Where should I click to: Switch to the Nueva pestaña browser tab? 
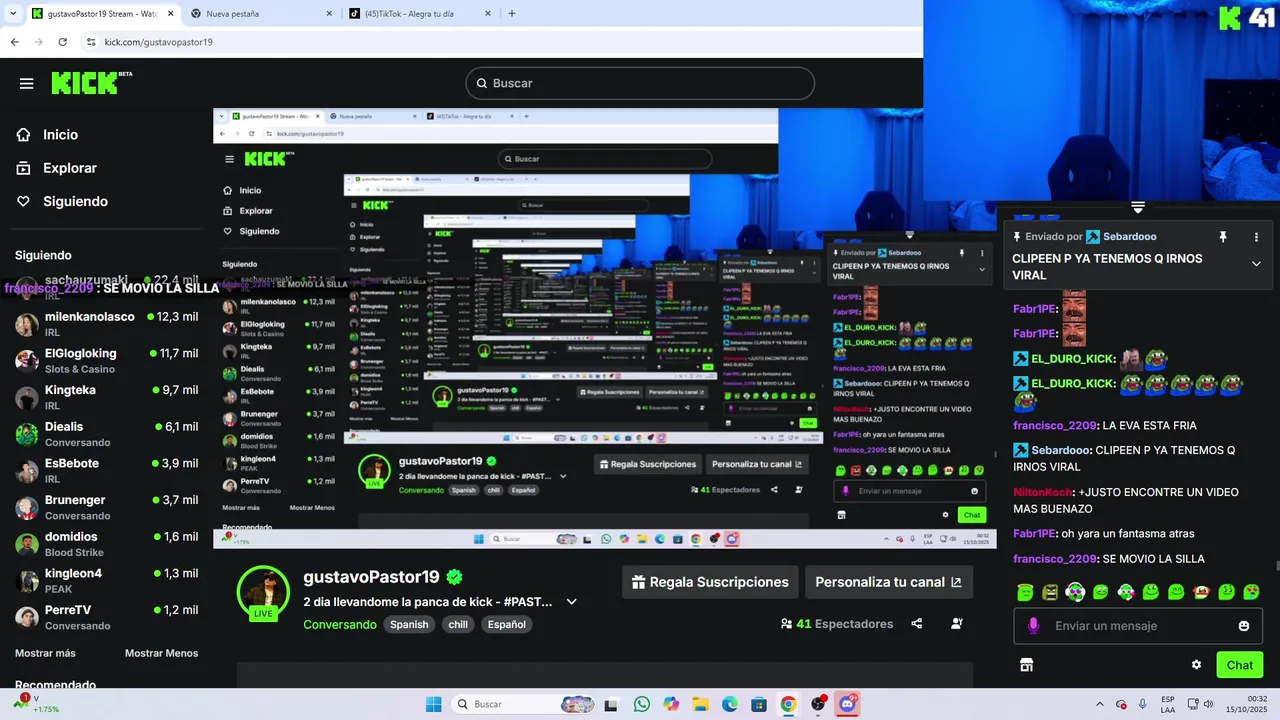pyautogui.click(x=261, y=14)
